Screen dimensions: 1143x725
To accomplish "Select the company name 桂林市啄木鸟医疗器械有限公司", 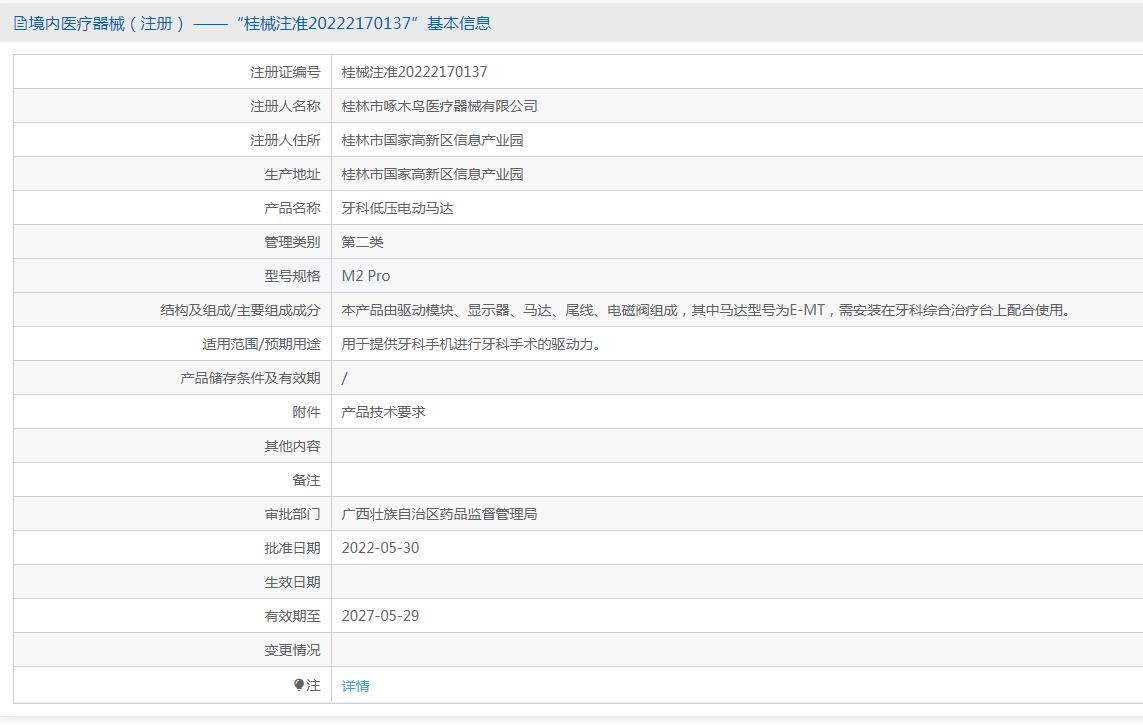I will pyautogui.click(x=440, y=106).
